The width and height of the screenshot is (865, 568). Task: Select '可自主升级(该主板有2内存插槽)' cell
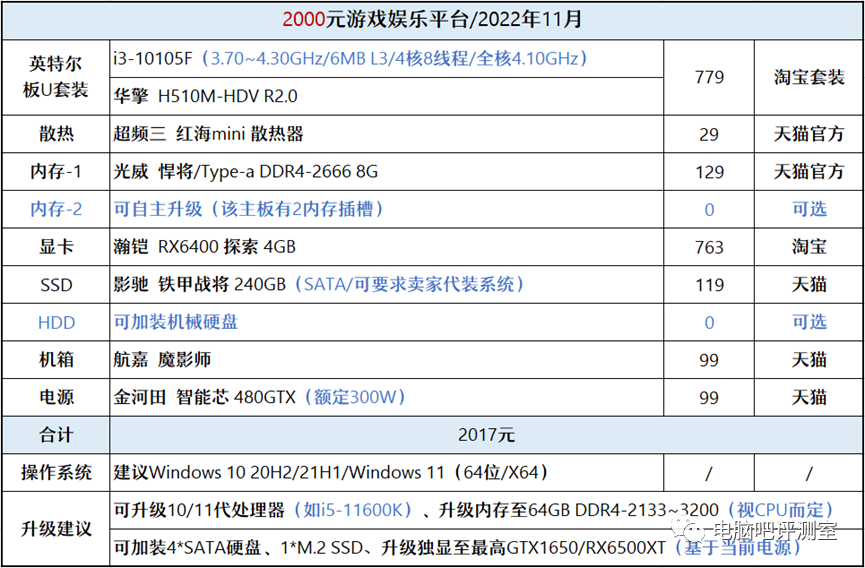pos(386,209)
